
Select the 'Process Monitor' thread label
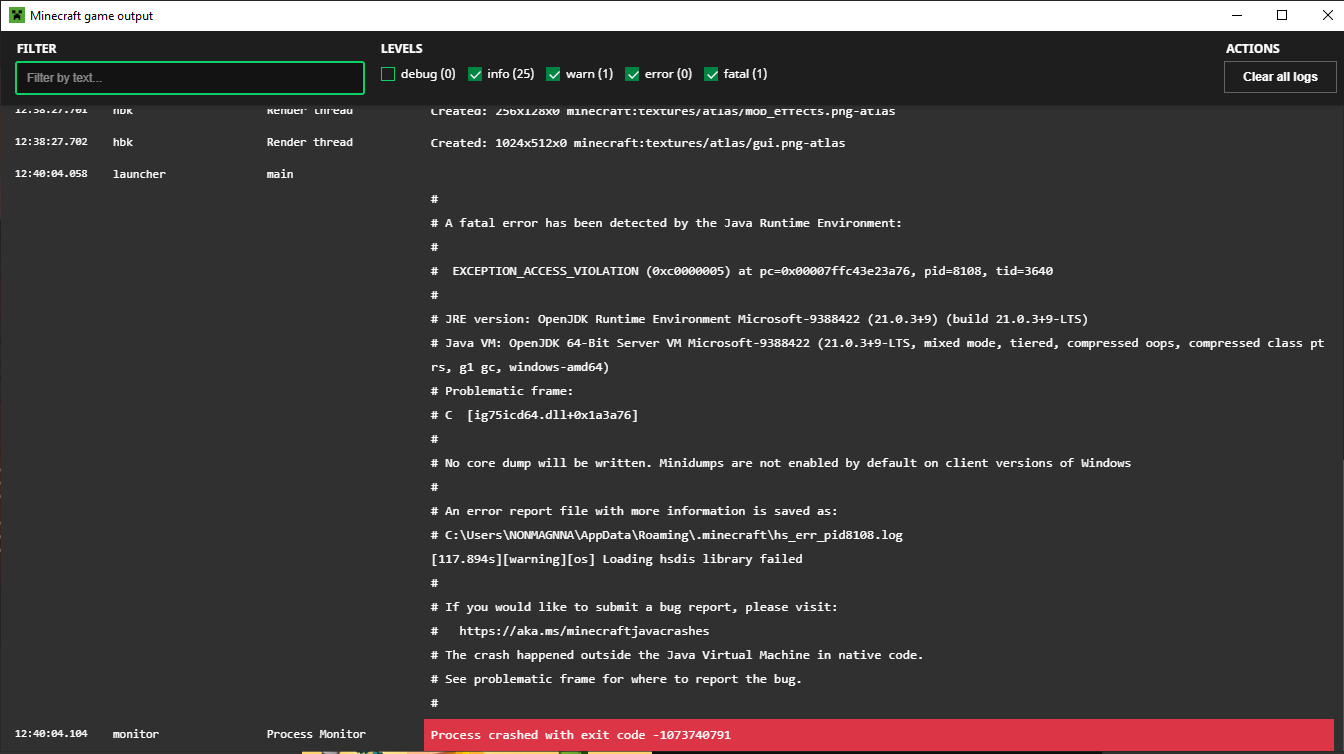click(316, 734)
